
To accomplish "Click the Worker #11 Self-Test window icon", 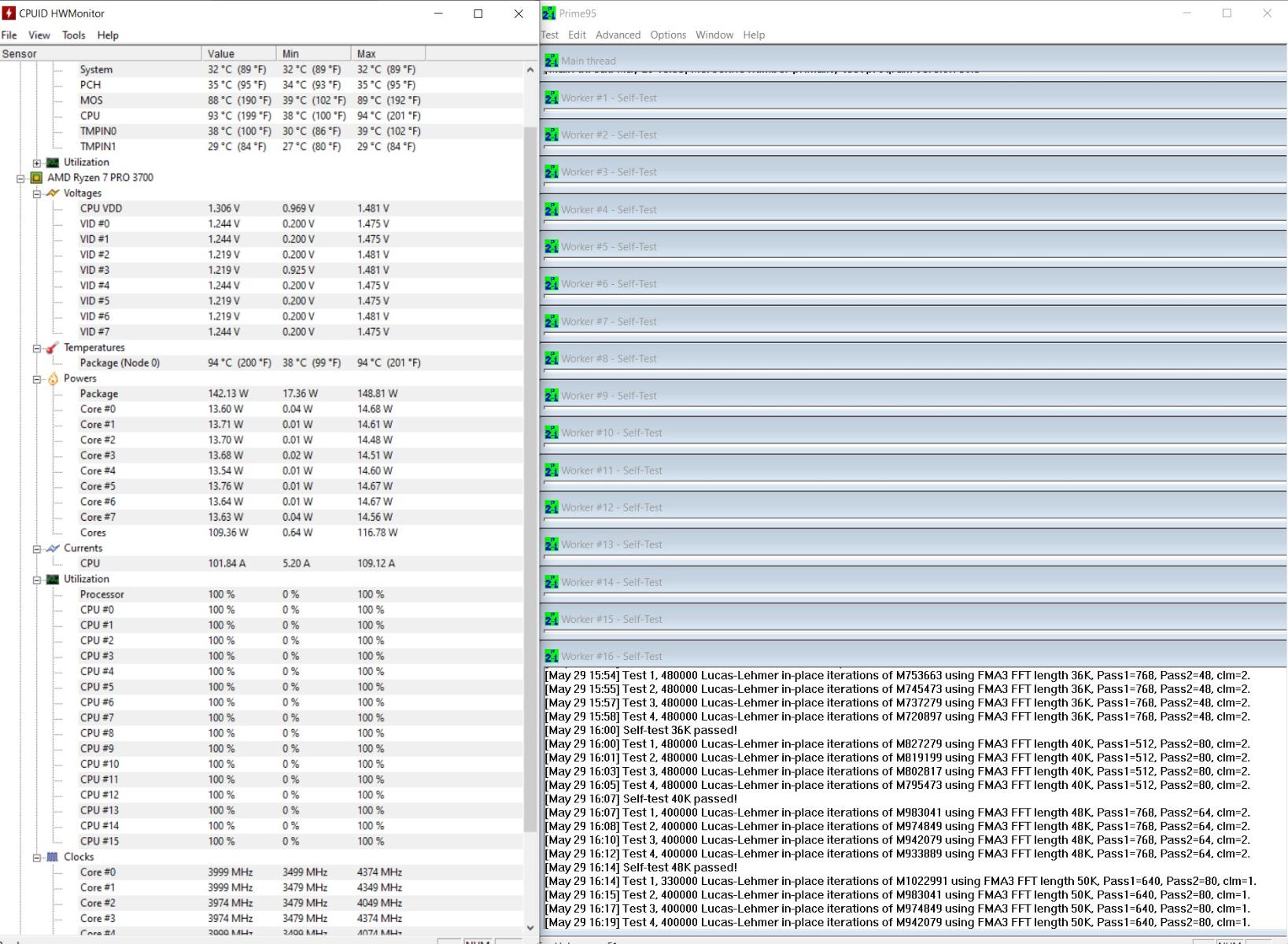I will pos(552,470).
